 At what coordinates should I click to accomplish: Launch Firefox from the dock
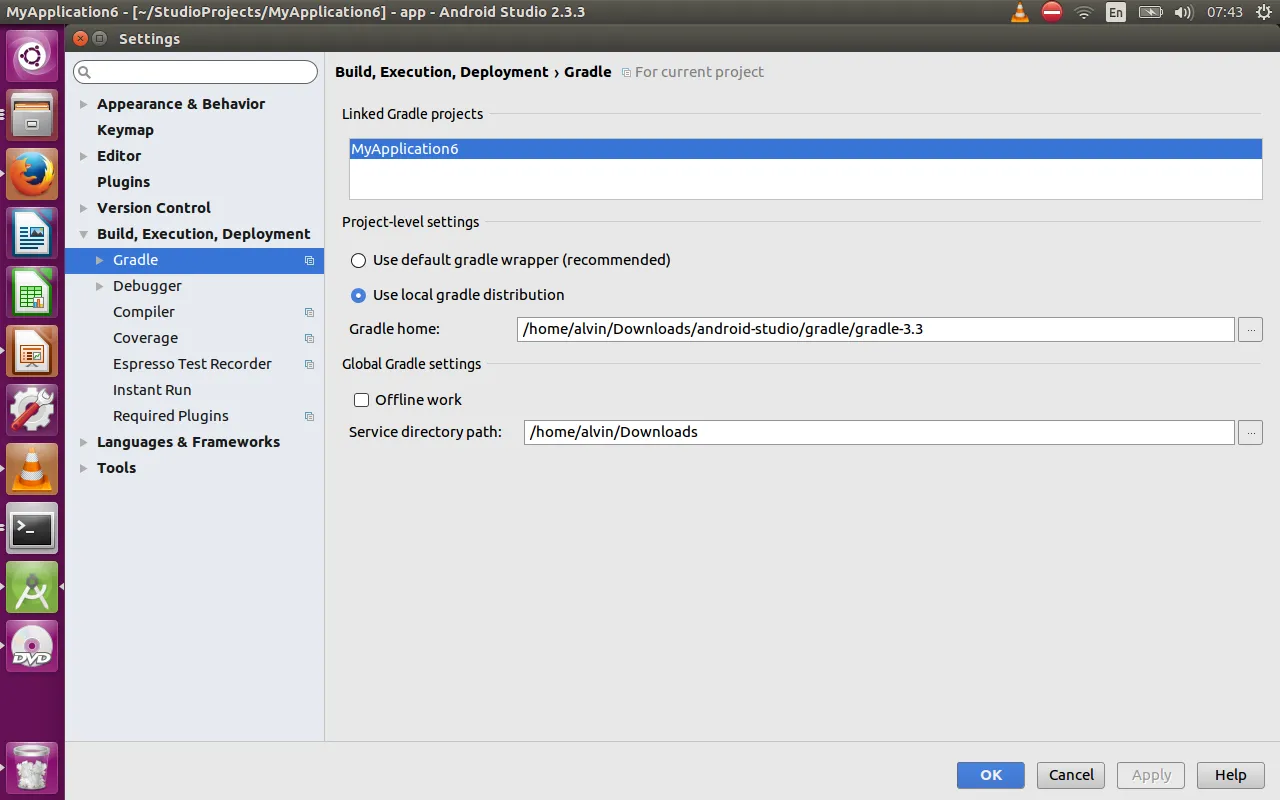coord(32,174)
